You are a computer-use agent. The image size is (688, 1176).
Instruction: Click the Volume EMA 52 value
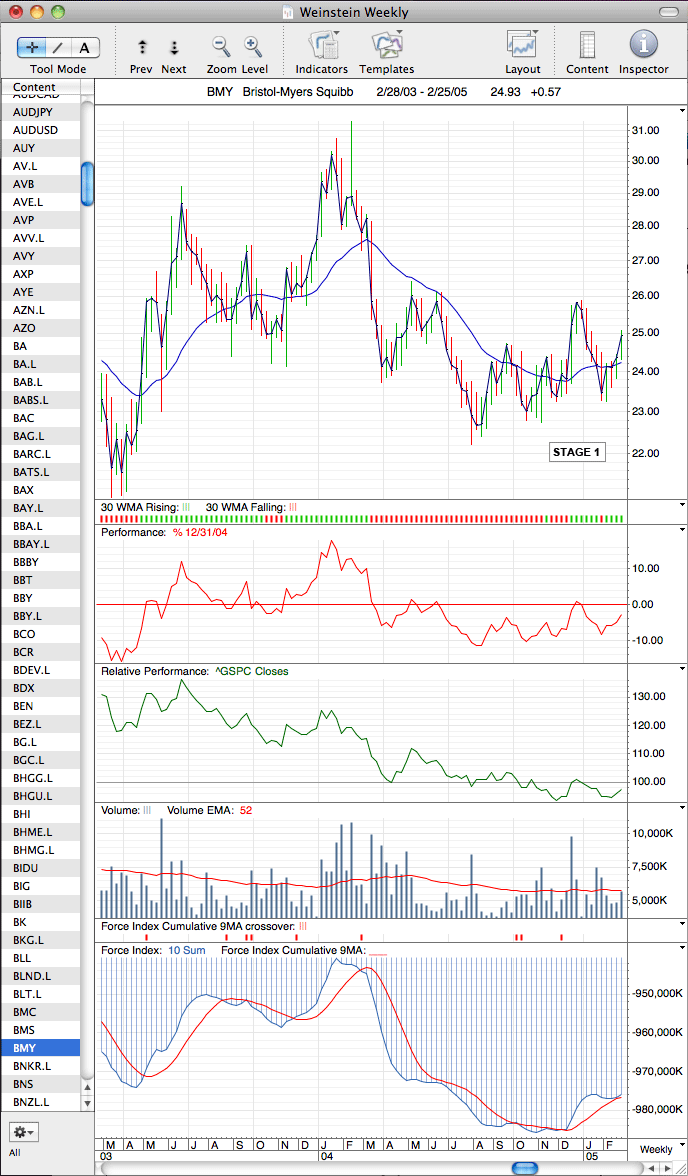tap(245, 810)
